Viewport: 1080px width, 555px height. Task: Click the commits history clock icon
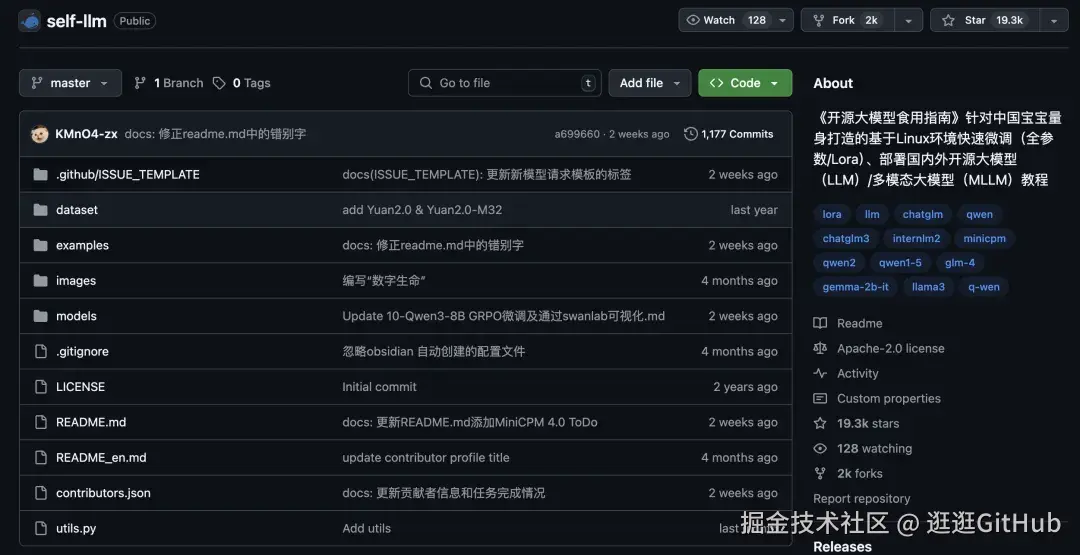click(x=690, y=134)
